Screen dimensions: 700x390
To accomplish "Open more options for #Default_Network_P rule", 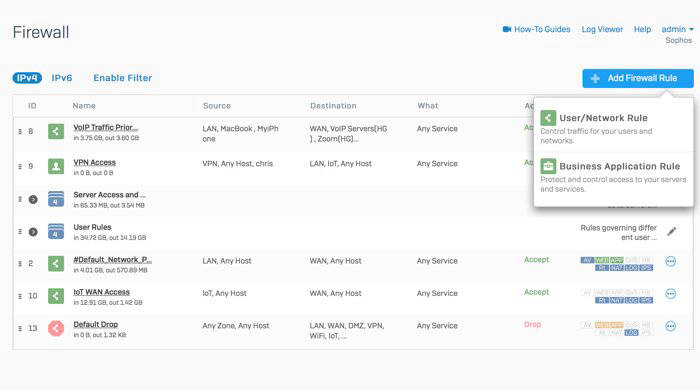I will coord(671,261).
